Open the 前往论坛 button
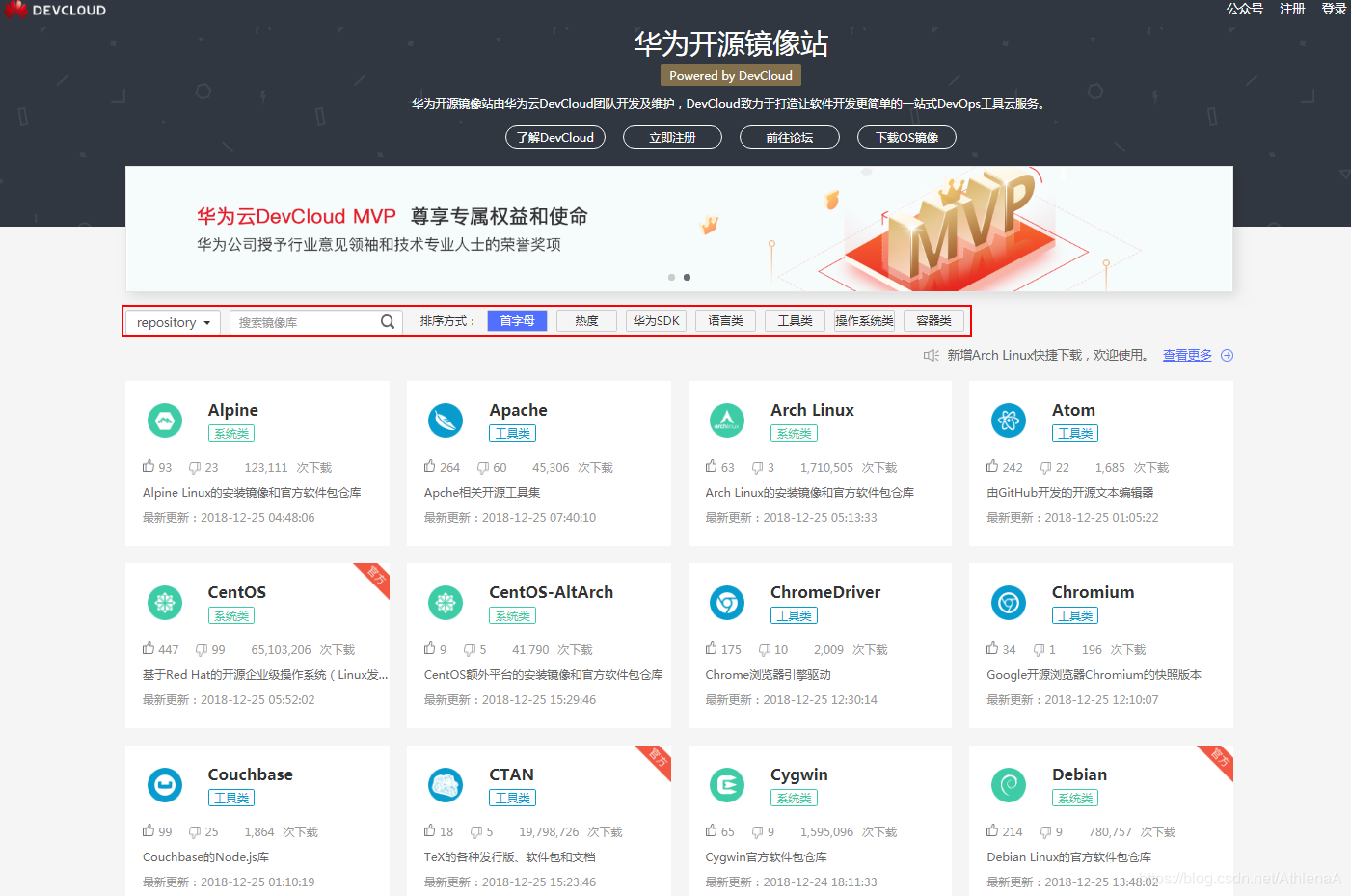Viewport: 1351px width, 896px height. 790,137
